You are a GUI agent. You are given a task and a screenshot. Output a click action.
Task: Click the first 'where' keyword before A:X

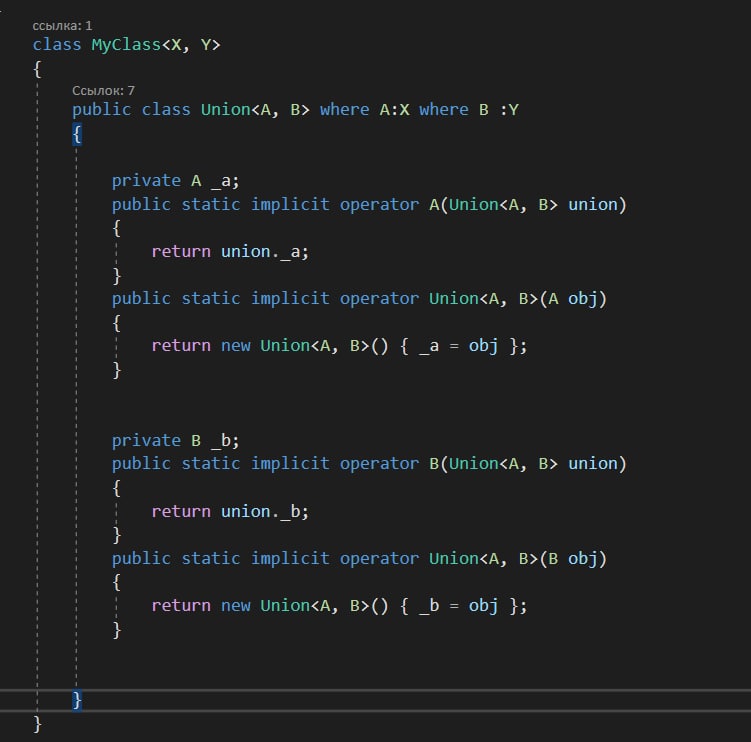(344, 110)
